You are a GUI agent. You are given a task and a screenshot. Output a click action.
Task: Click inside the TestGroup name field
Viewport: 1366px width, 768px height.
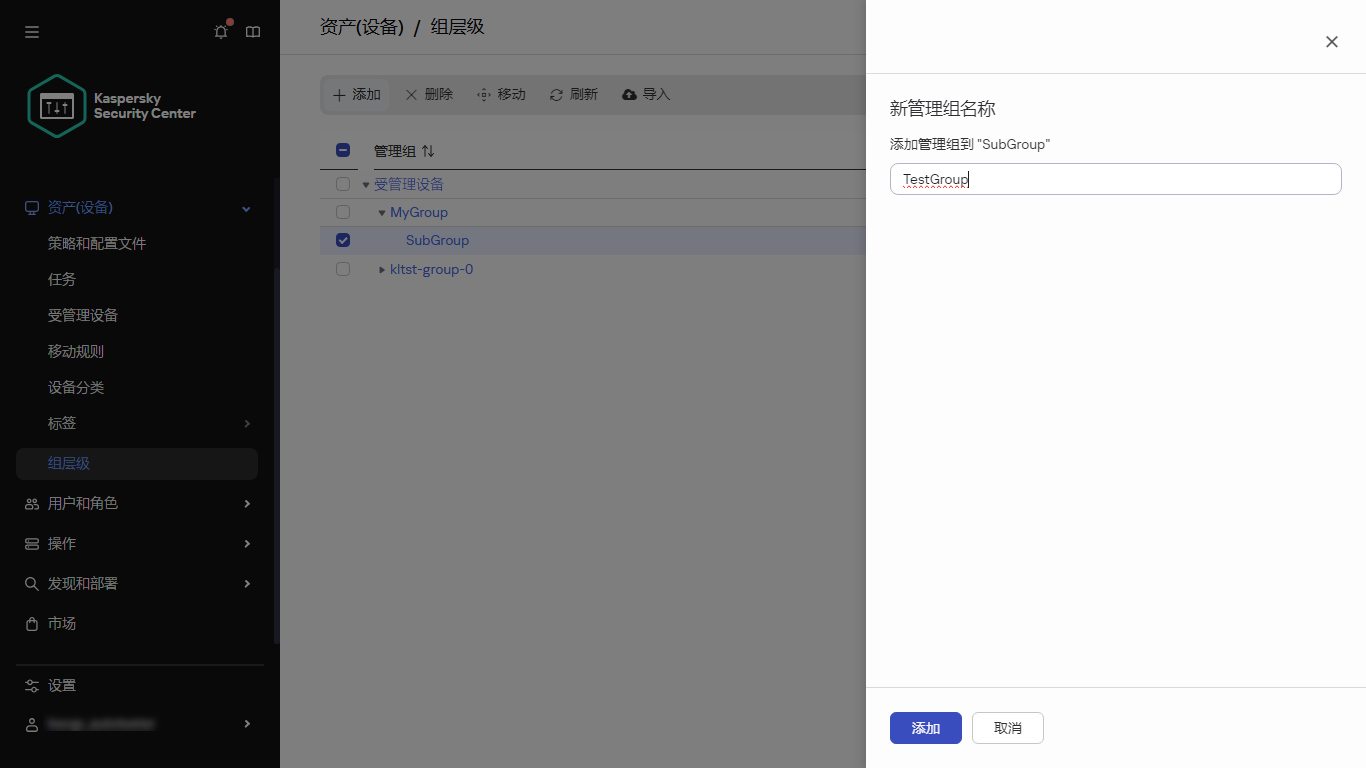point(1115,179)
